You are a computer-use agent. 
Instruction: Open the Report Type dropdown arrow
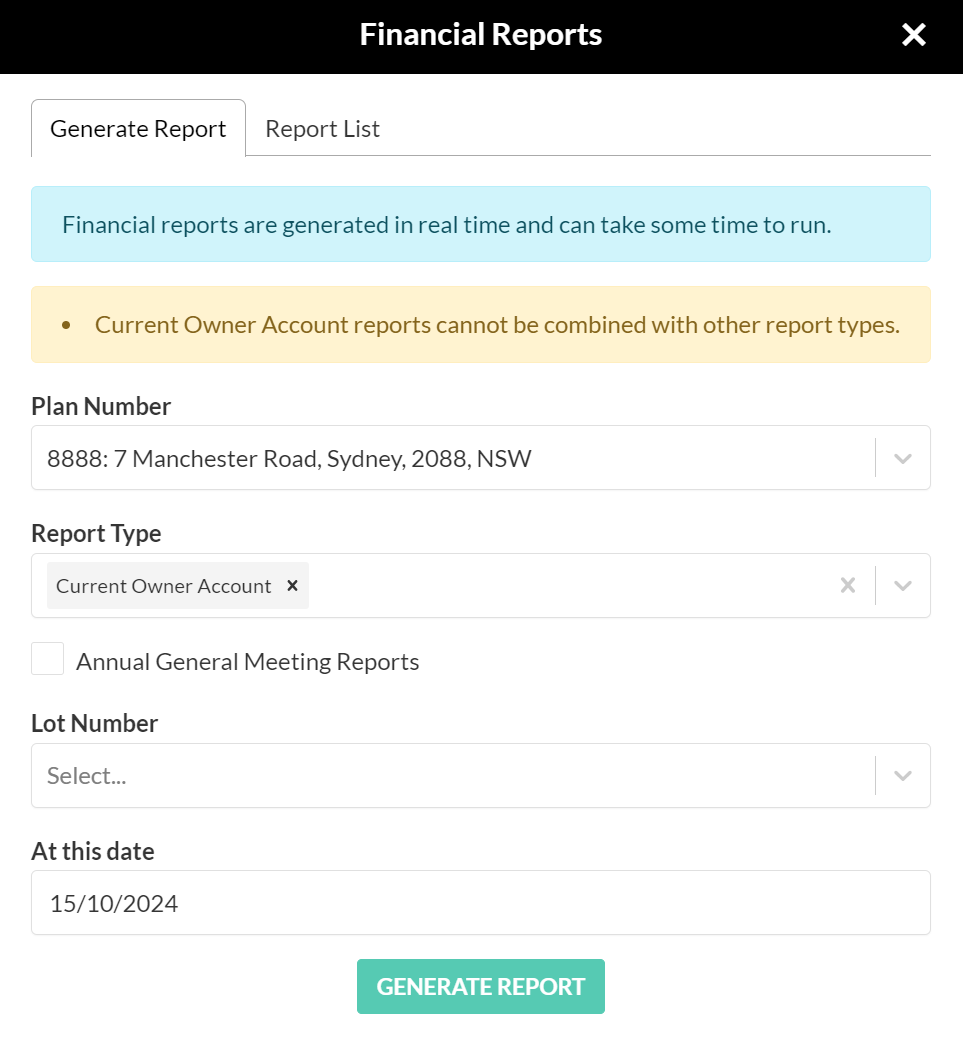[902, 585]
